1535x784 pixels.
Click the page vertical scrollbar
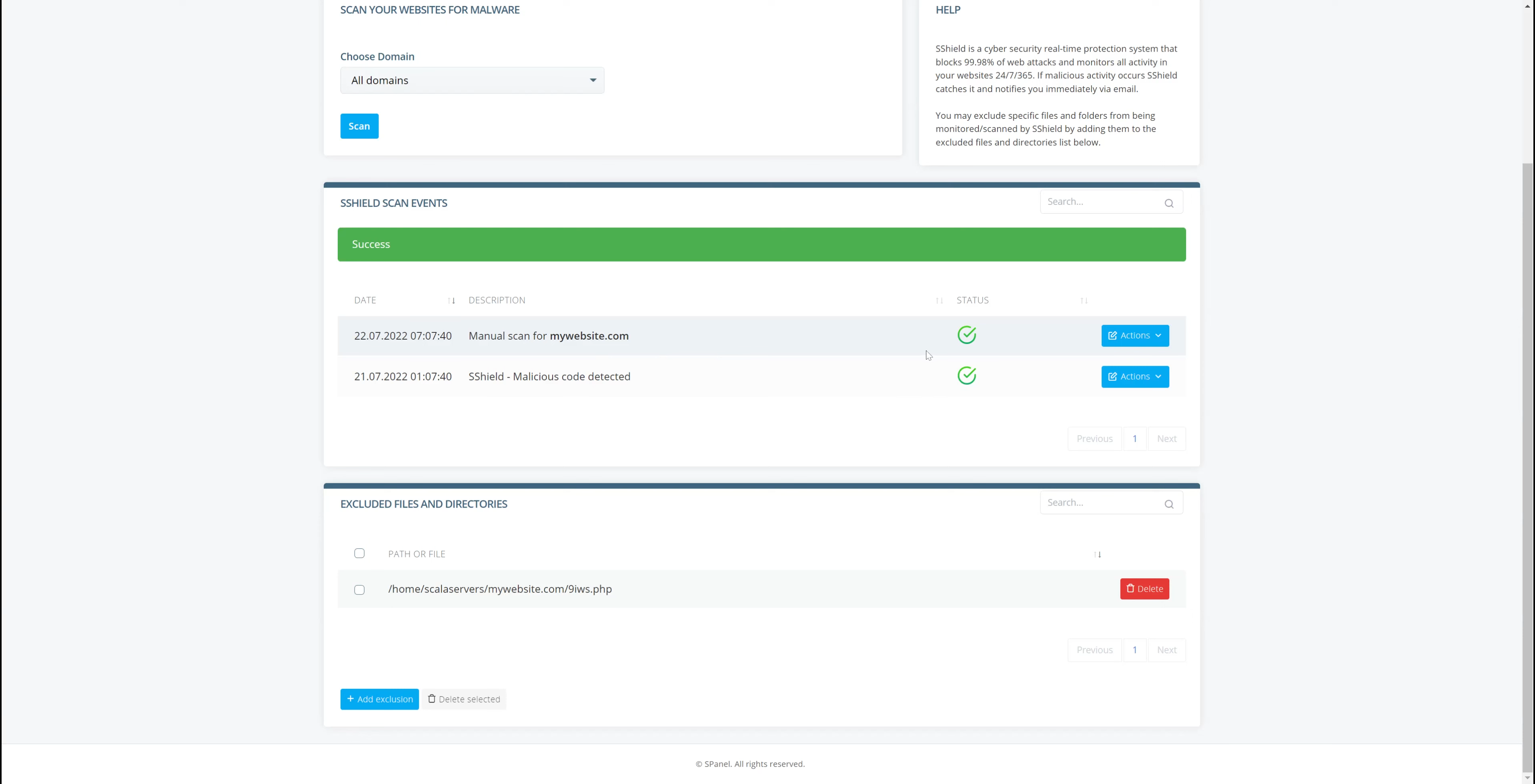(x=1528, y=468)
